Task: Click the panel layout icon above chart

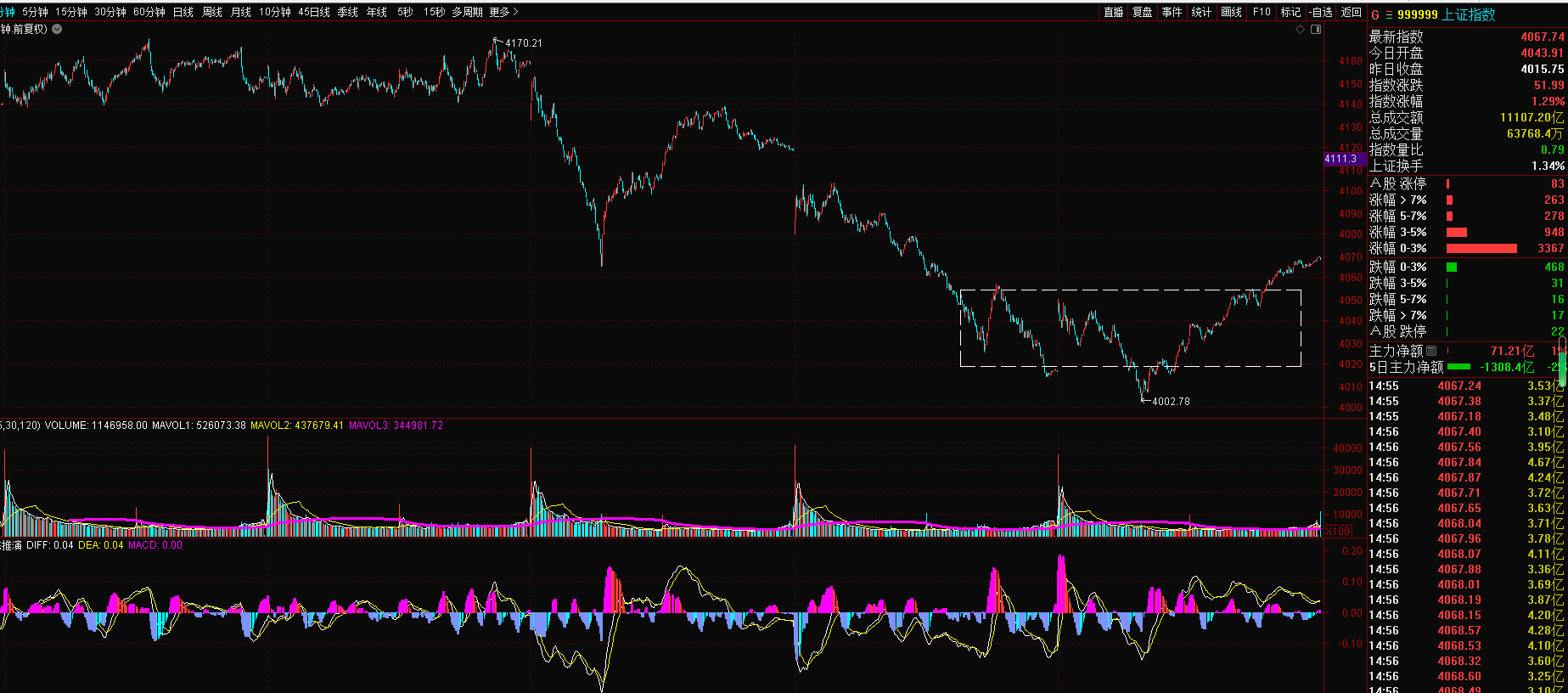Action: pos(1316,30)
